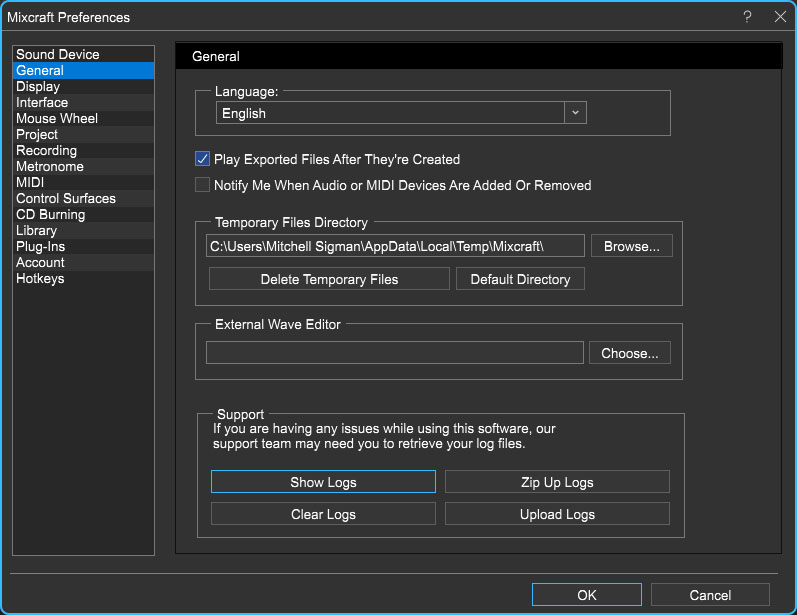This screenshot has width=797, height=615.
Task: Switch to Interface preferences
Action: pyautogui.click(x=83, y=102)
